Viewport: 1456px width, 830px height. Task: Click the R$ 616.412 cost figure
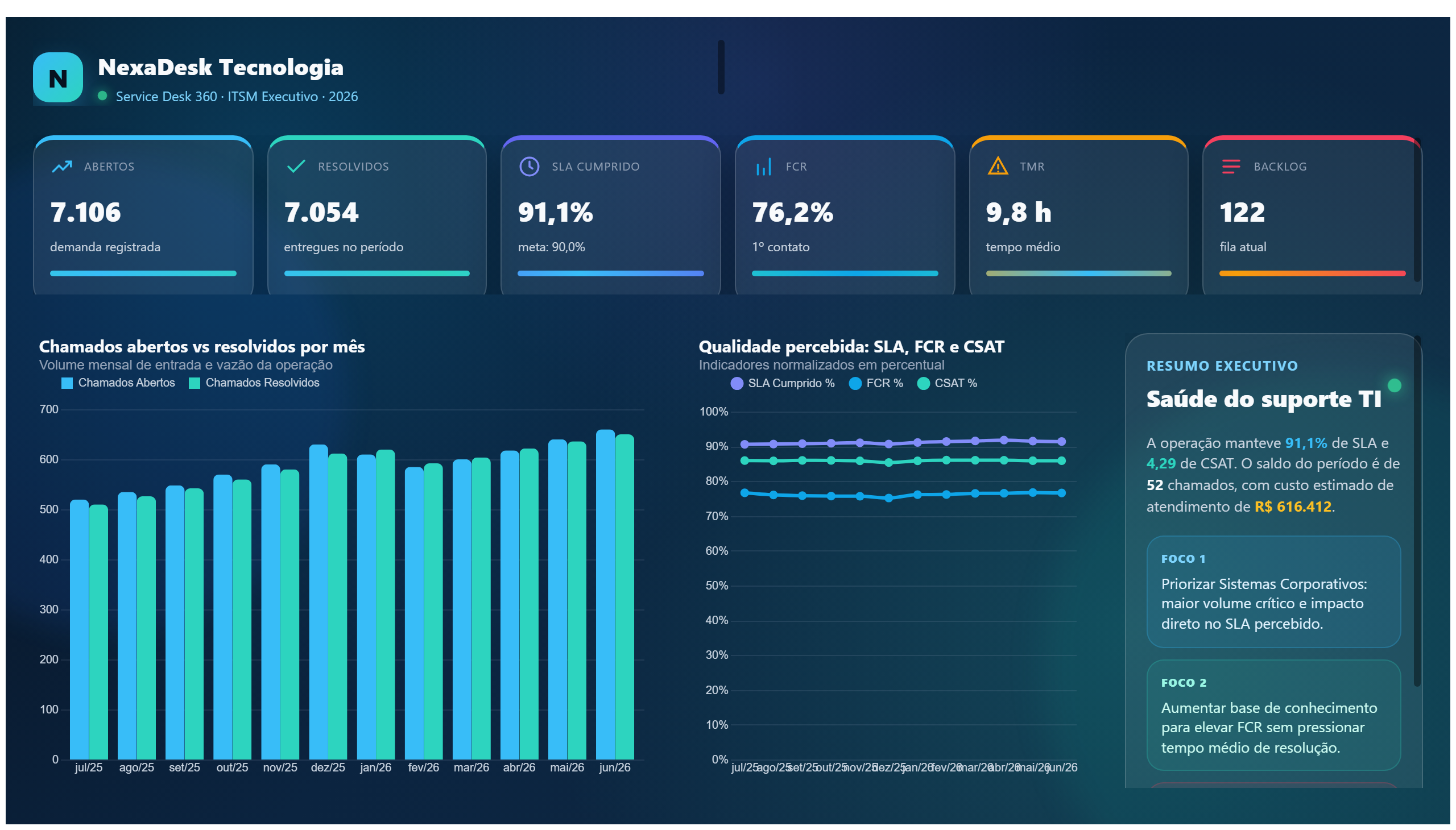pos(1292,506)
